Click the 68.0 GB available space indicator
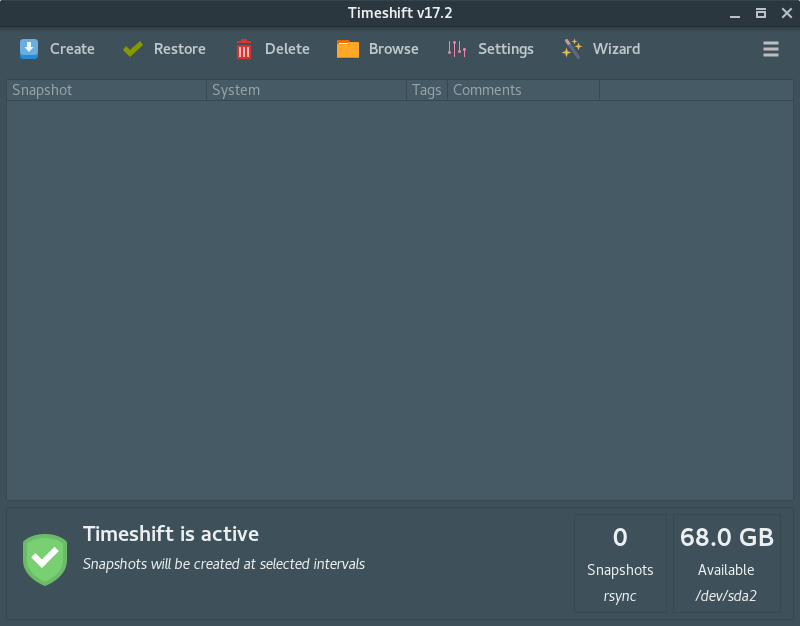800x626 pixels. click(726, 537)
